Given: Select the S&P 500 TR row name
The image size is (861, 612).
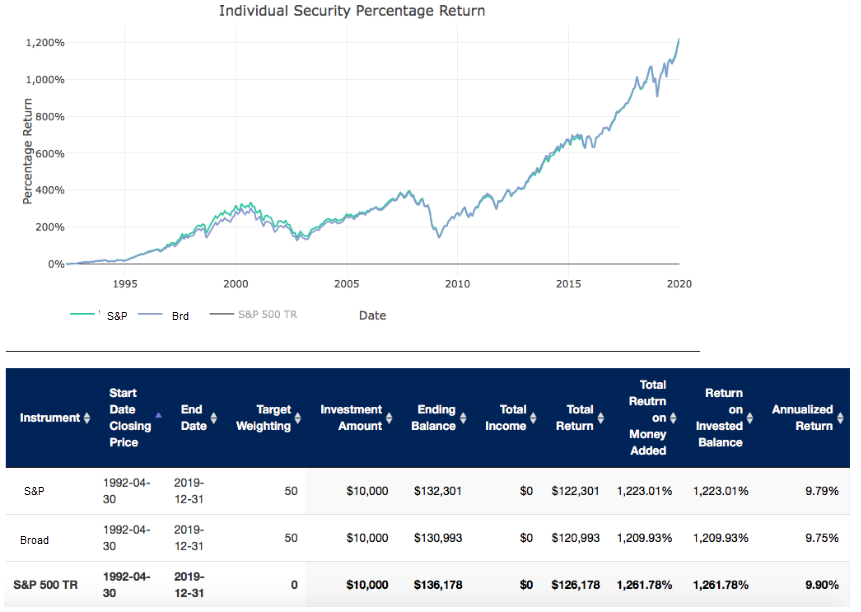Looking at the screenshot, I should (46, 585).
